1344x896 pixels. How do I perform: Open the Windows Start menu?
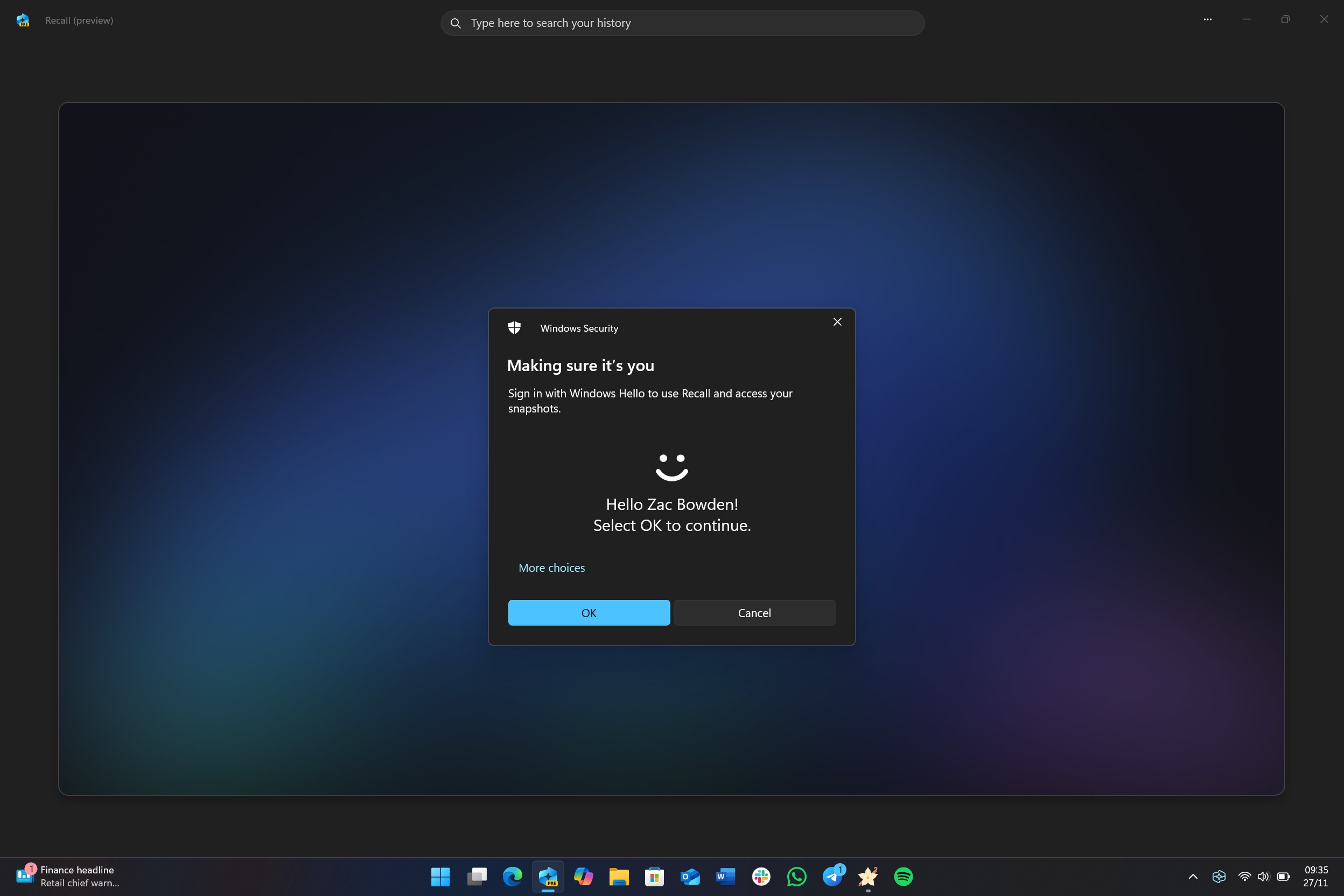[440, 876]
